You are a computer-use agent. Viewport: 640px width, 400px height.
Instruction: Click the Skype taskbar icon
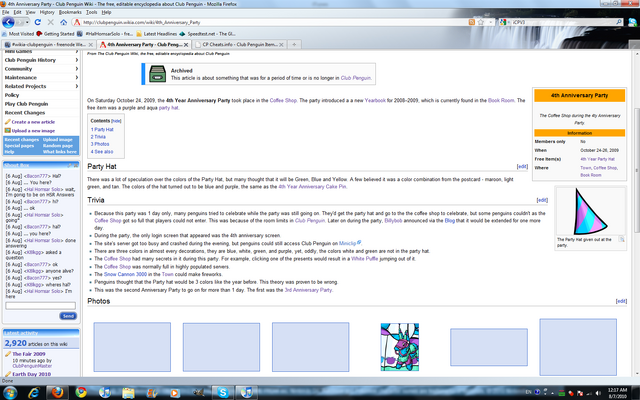pyautogui.click(x=223, y=393)
